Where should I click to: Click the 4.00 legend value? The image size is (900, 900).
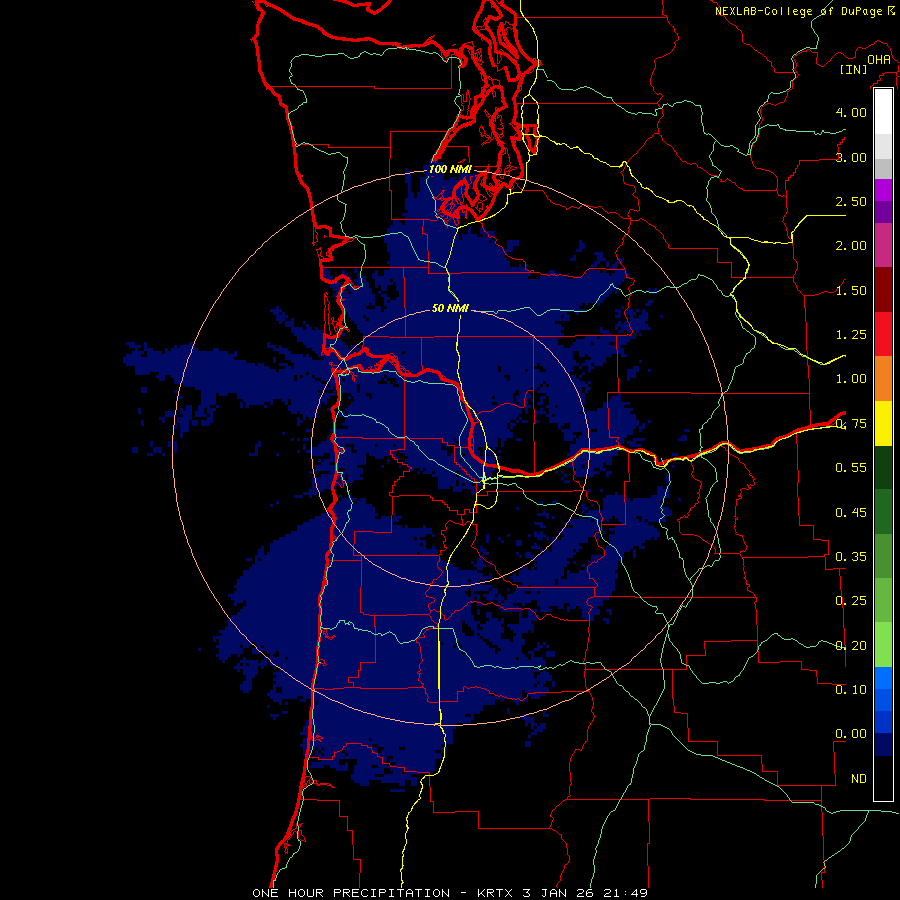851,112
